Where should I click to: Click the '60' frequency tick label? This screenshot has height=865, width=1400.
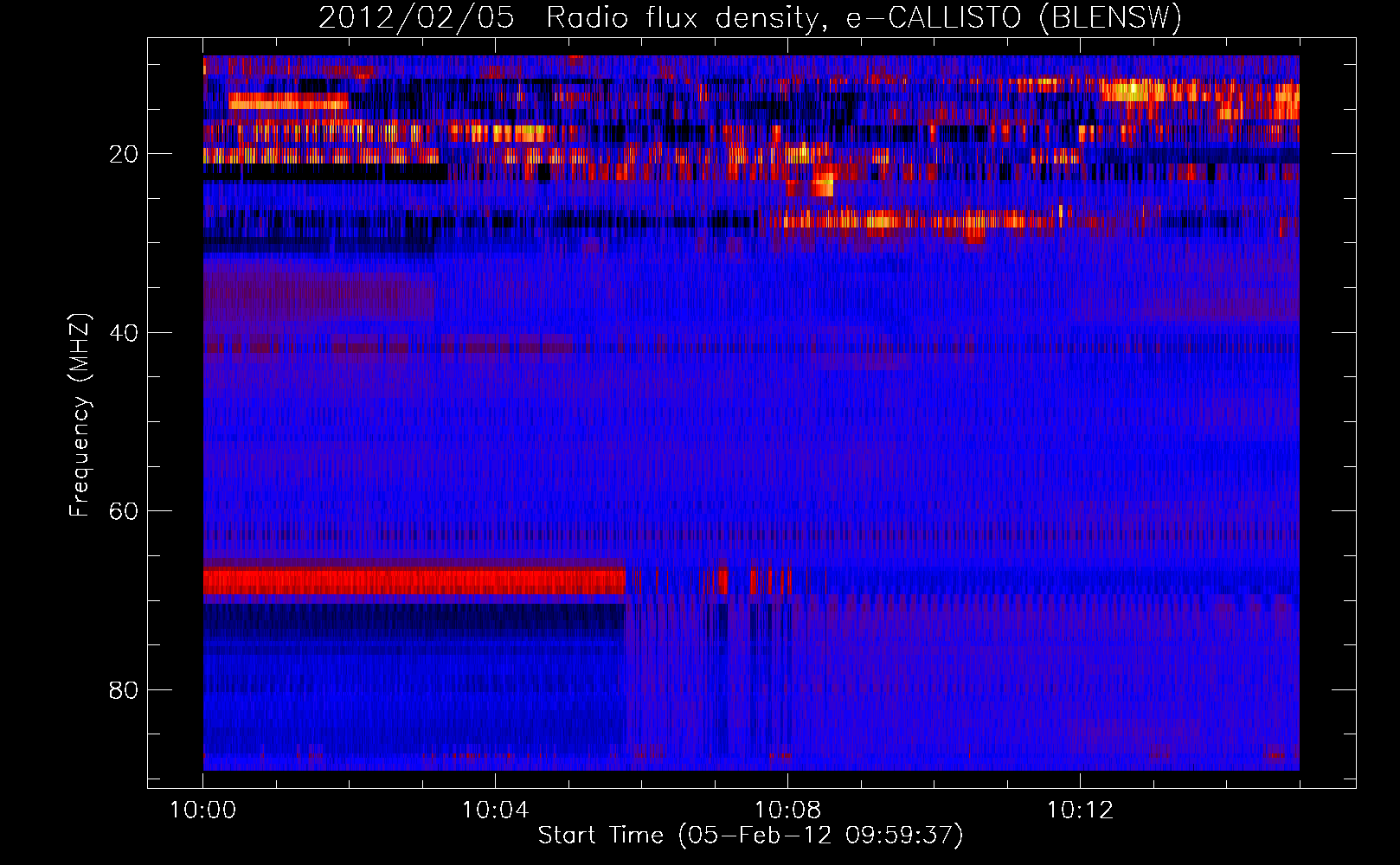(124, 511)
